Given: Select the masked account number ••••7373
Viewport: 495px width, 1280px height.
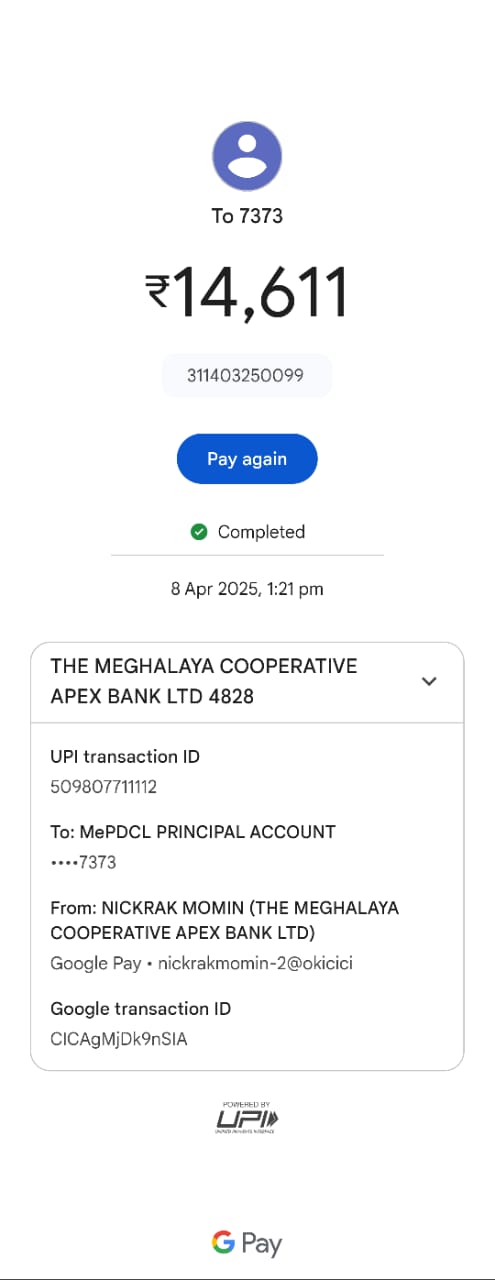Looking at the screenshot, I should [x=84, y=862].
